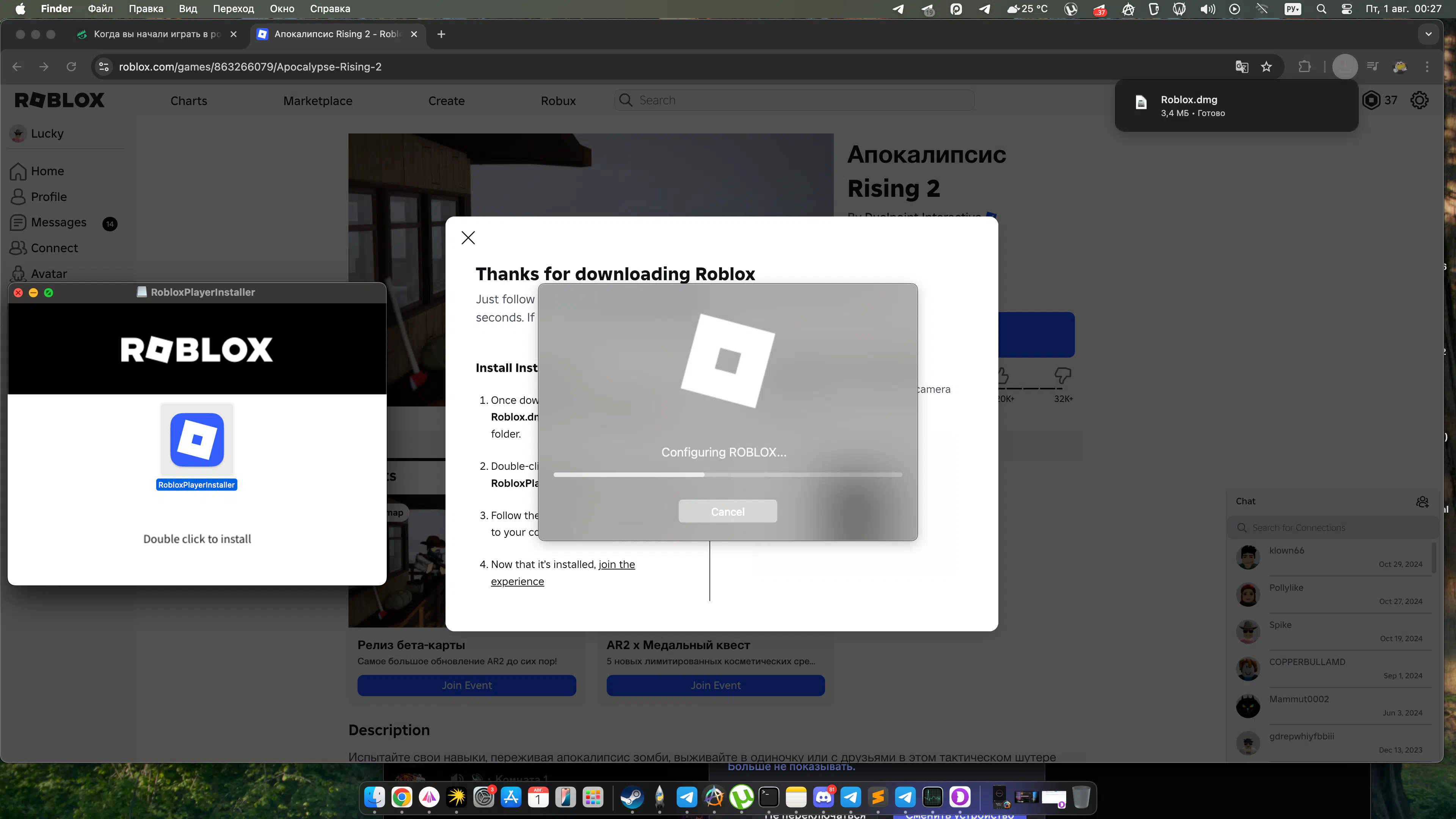This screenshot has width=1456, height=819.
Task: Join the 'AR2 x Медальный квест' event
Action: 715,685
